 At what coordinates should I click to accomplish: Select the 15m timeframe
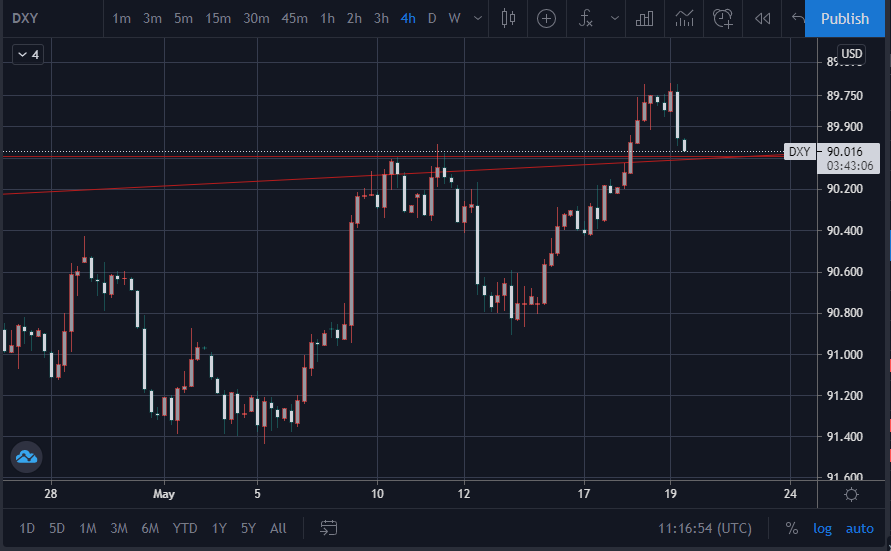[218, 19]
